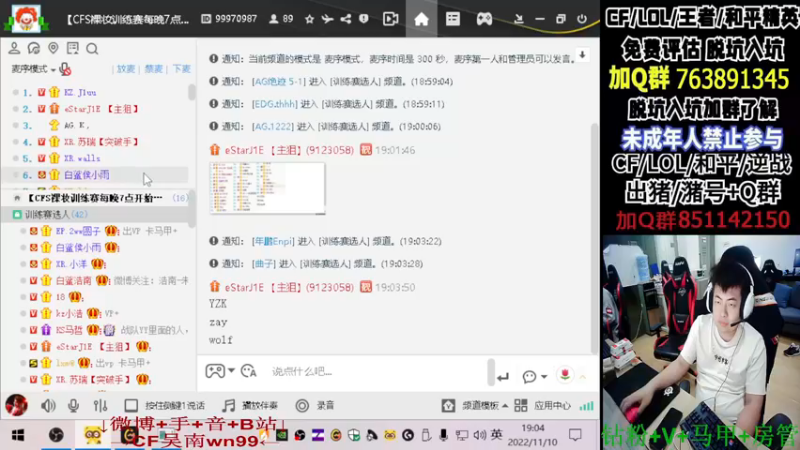Screen dimensions: 800x450
Task: Click the 下麦 link
Action: click(x=181, y=69)
